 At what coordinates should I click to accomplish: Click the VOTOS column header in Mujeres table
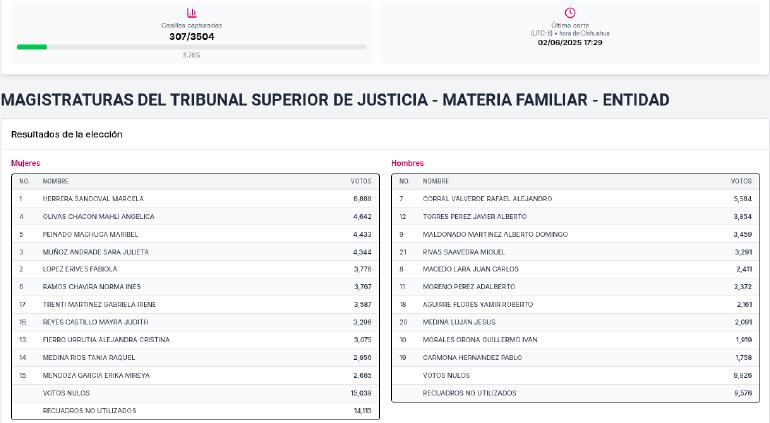click(360, 181)
